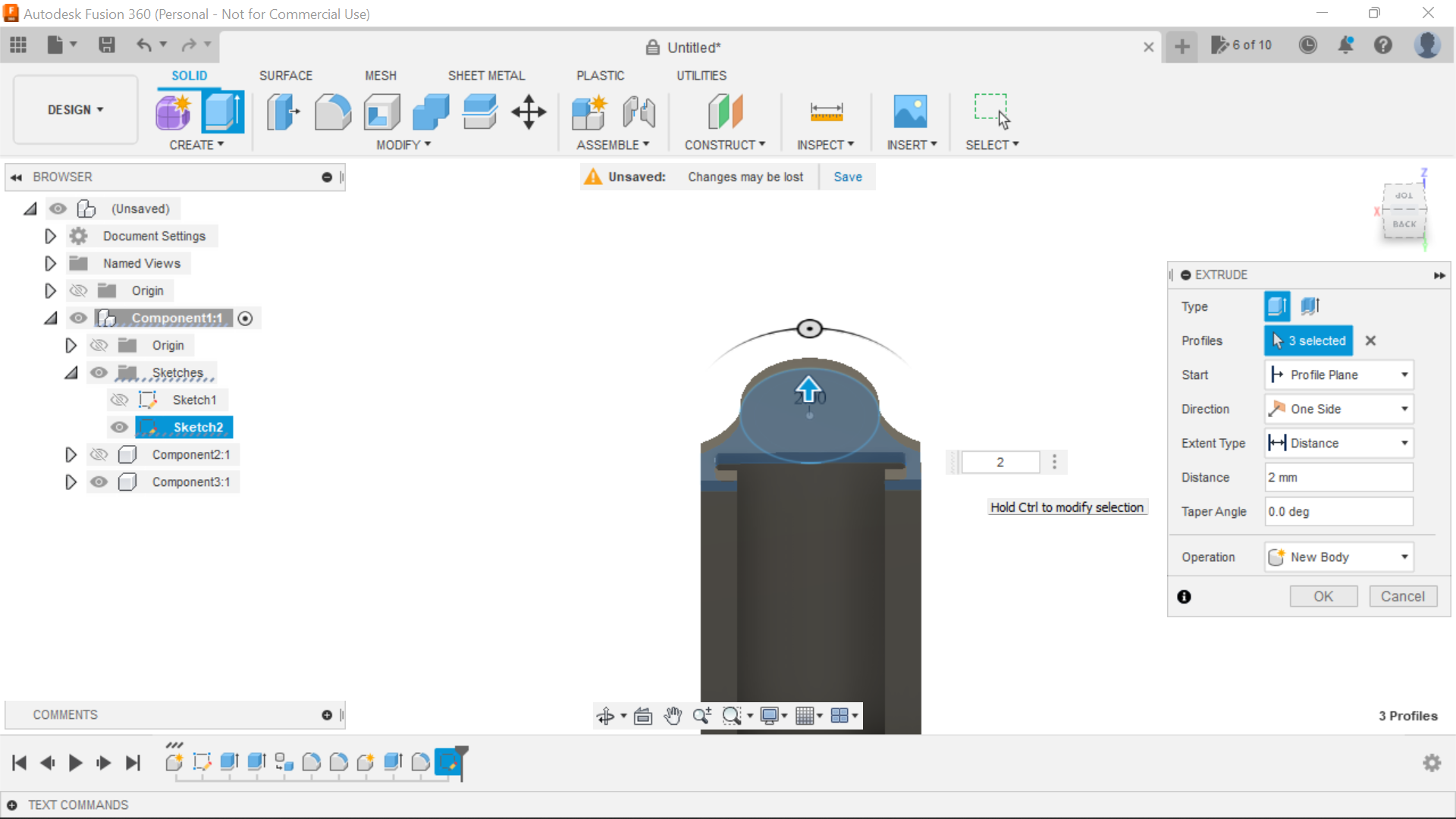Viewport: 1456px width, 819px height.
Task: Select the Press Pull tool
Action: click(x=282, y=111)
